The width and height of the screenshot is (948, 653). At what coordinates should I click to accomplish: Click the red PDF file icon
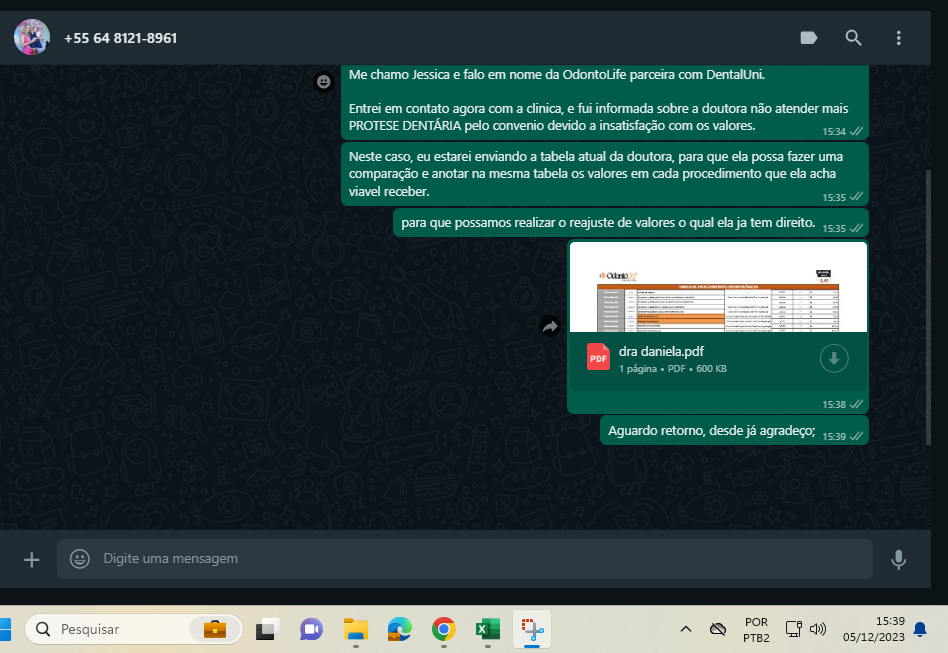(x=598, y=358)
